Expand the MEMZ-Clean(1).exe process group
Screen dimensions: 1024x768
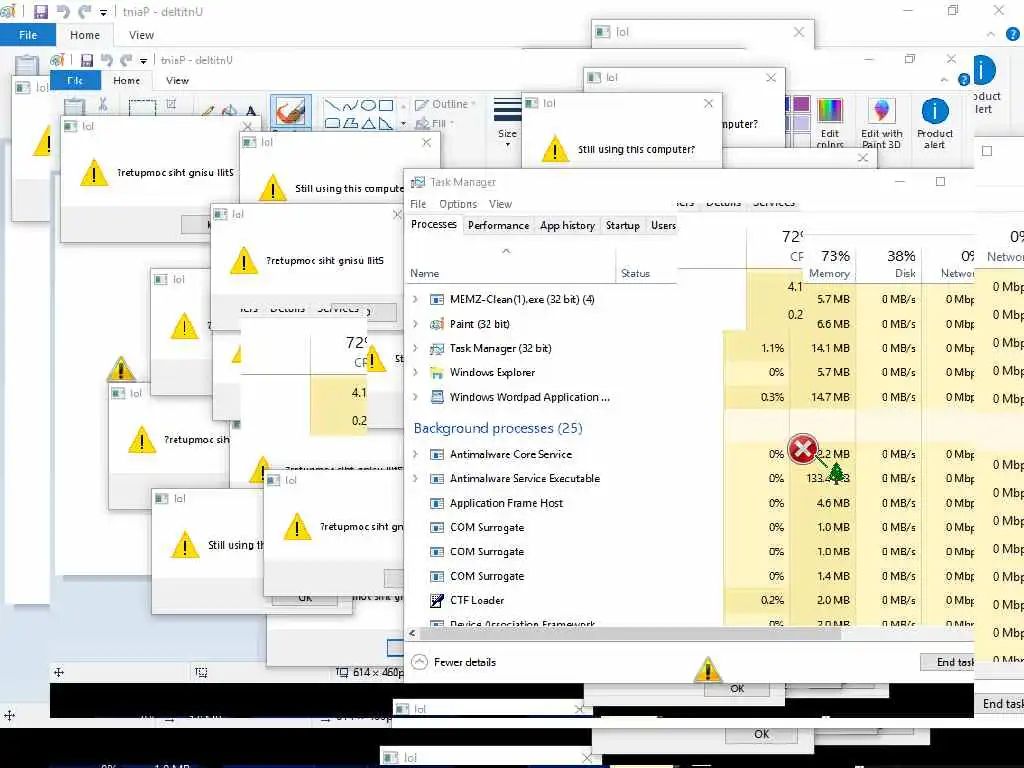click(415, 299)
